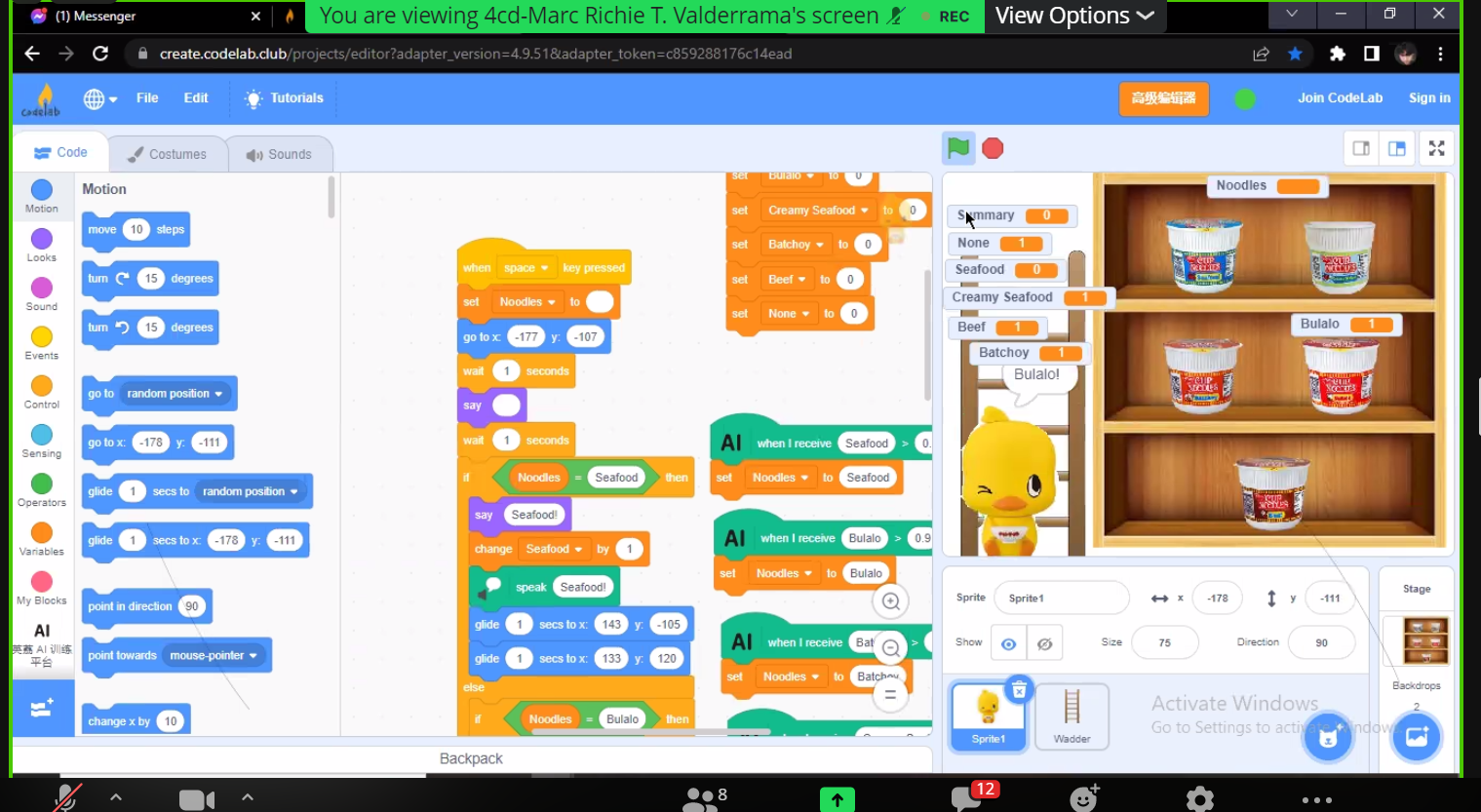
Task: Expand the space key dropdown in hat block
Action: (526, 268)
